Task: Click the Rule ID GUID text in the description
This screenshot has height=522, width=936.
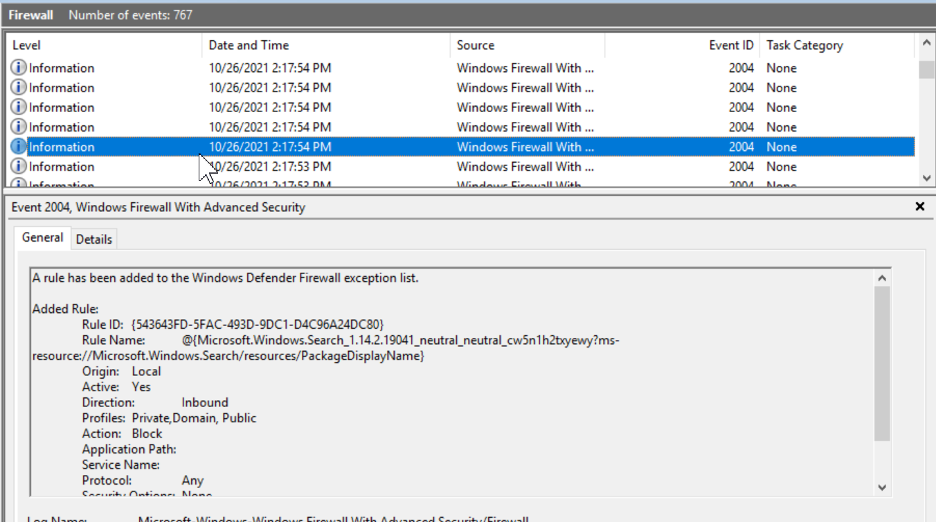Action: (257, 324)
